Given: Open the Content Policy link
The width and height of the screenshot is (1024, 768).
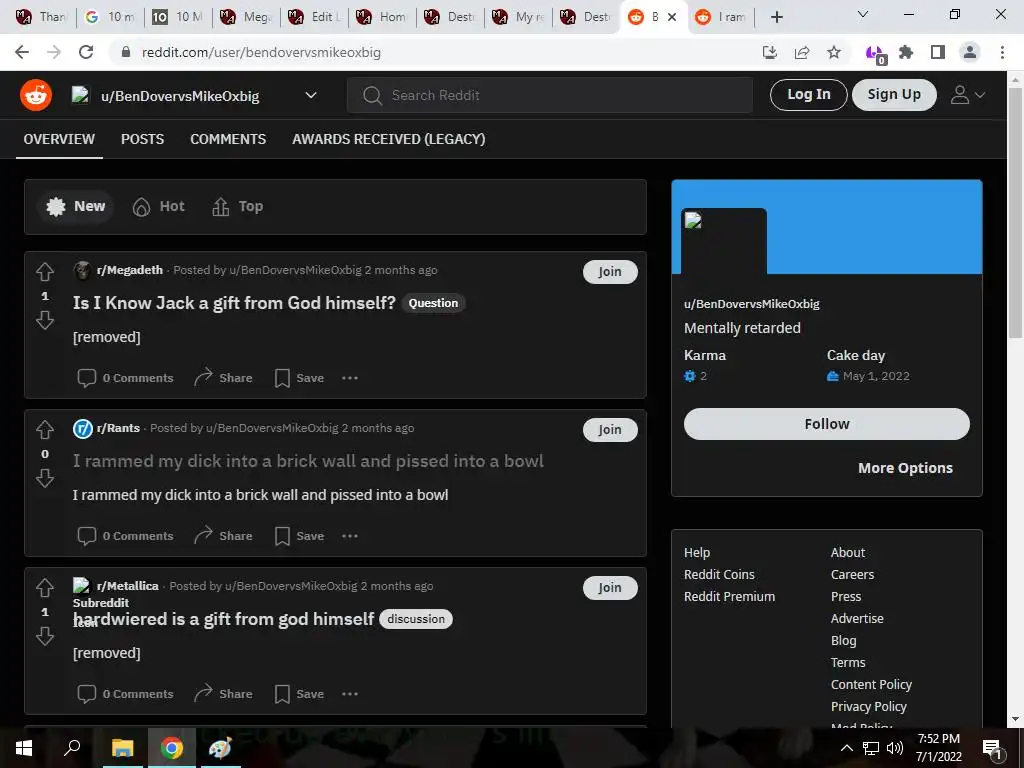Looking at the screenshot, I should [871, 684].
